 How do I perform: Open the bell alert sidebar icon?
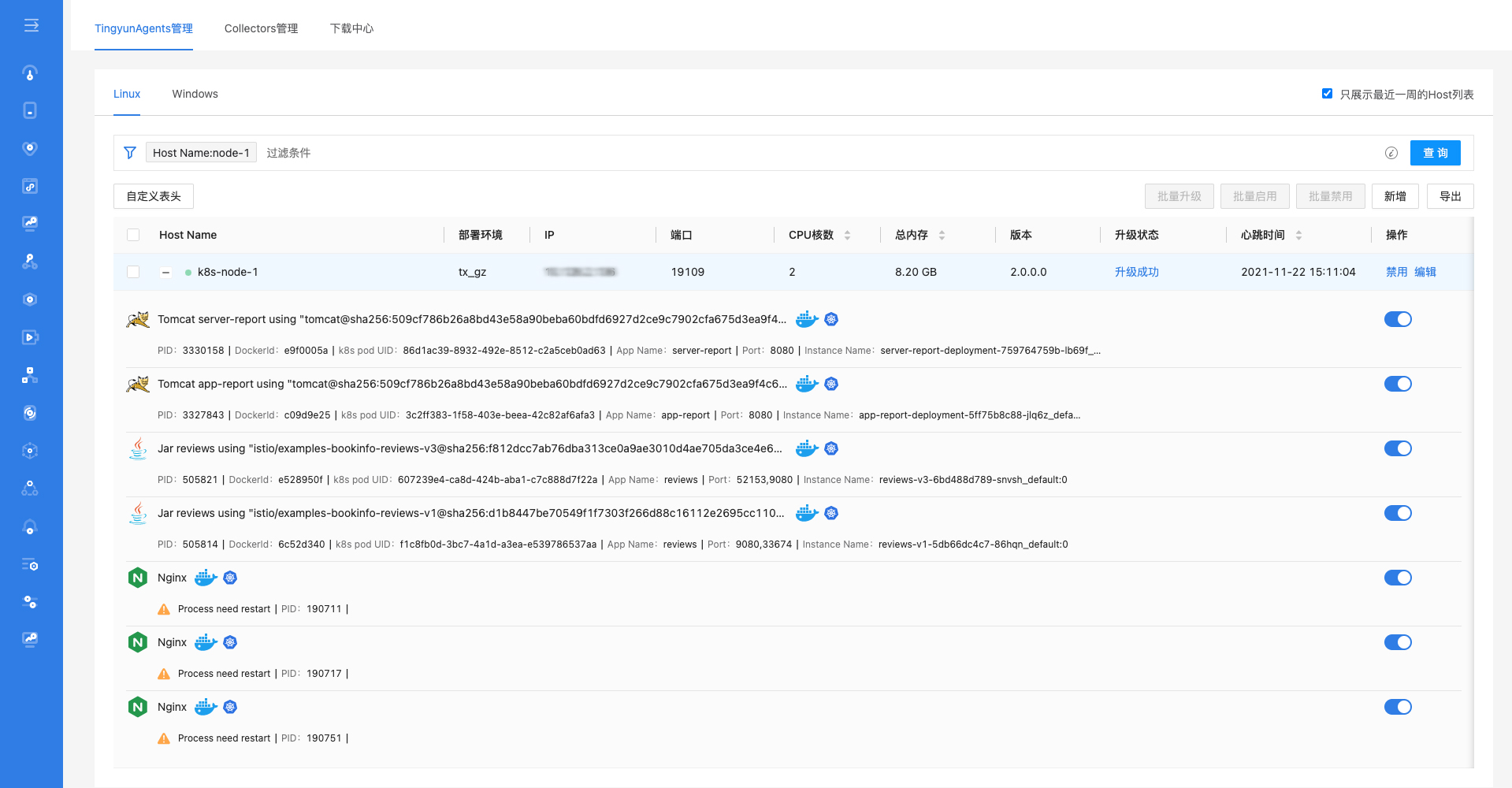point(30,527)
